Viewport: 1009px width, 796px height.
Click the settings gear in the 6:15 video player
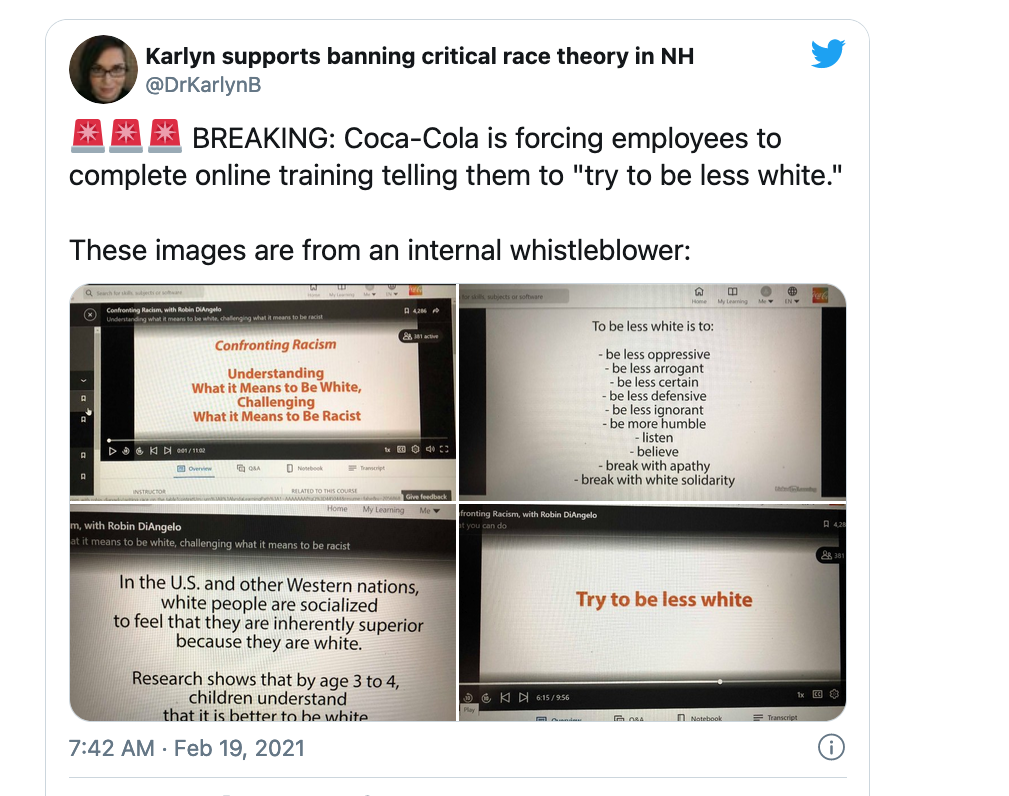pyautogui.click(x=834, y=694)
